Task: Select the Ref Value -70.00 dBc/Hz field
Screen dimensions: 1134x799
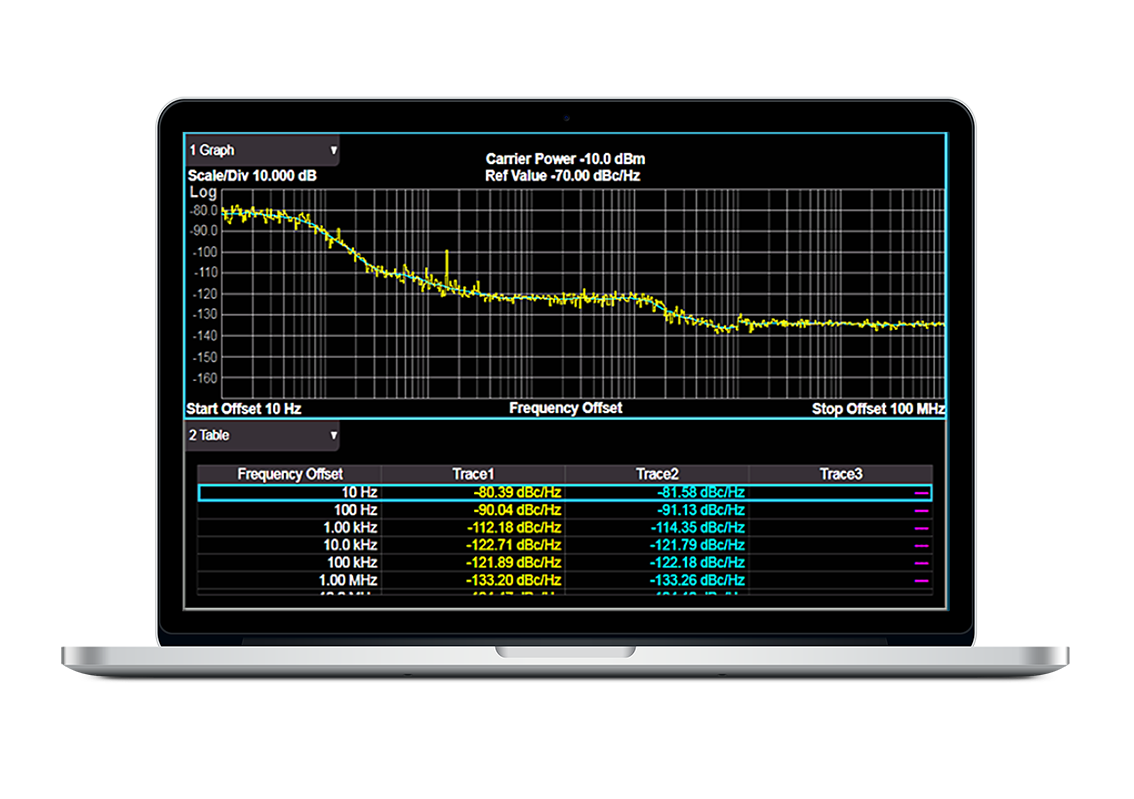Action: click(x=562, y=175)
